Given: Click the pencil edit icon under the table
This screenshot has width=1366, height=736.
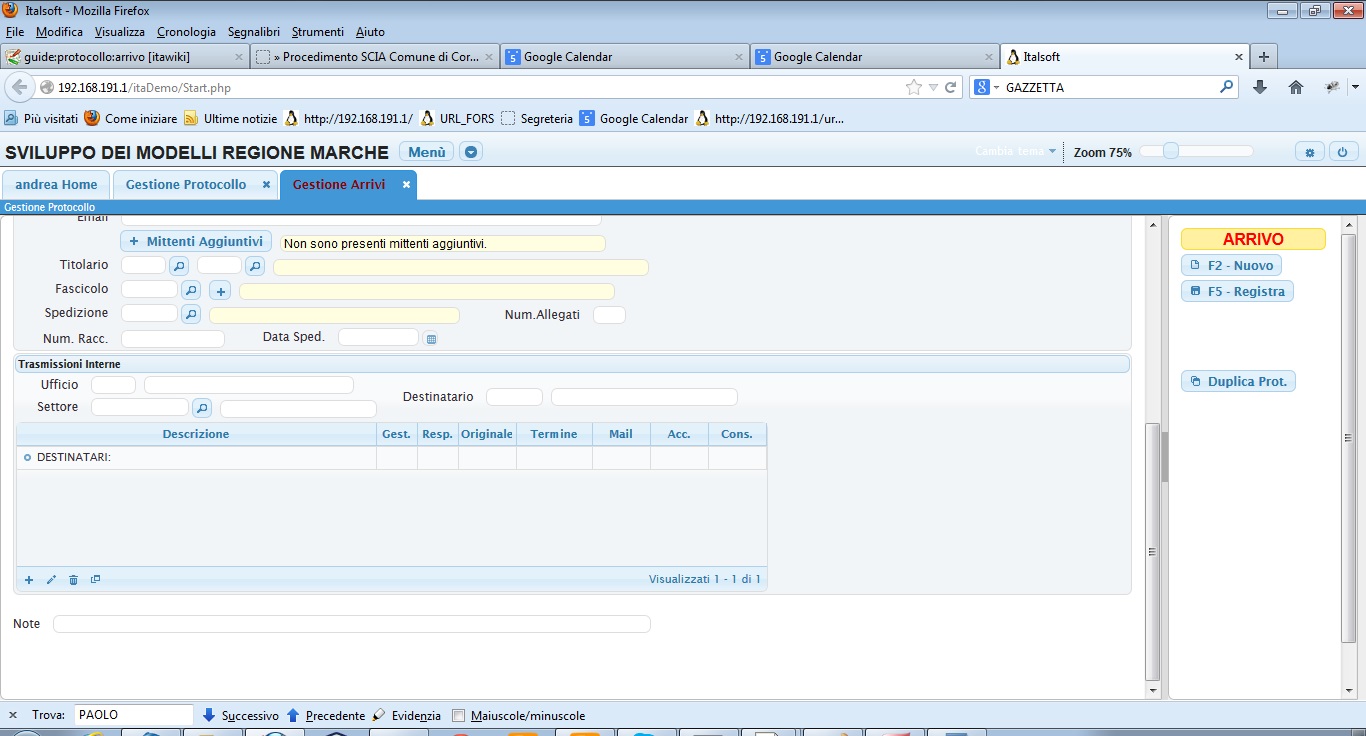Looking at the screenshot, I should pos(51,580).
